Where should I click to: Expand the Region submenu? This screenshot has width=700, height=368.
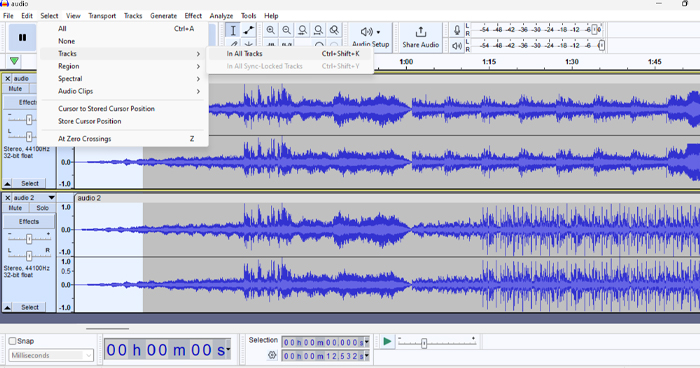click(x=123, y=66)
